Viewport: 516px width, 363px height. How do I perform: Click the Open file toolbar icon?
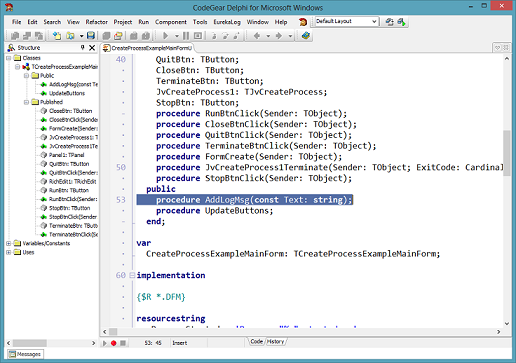click(x=70, y=35)
